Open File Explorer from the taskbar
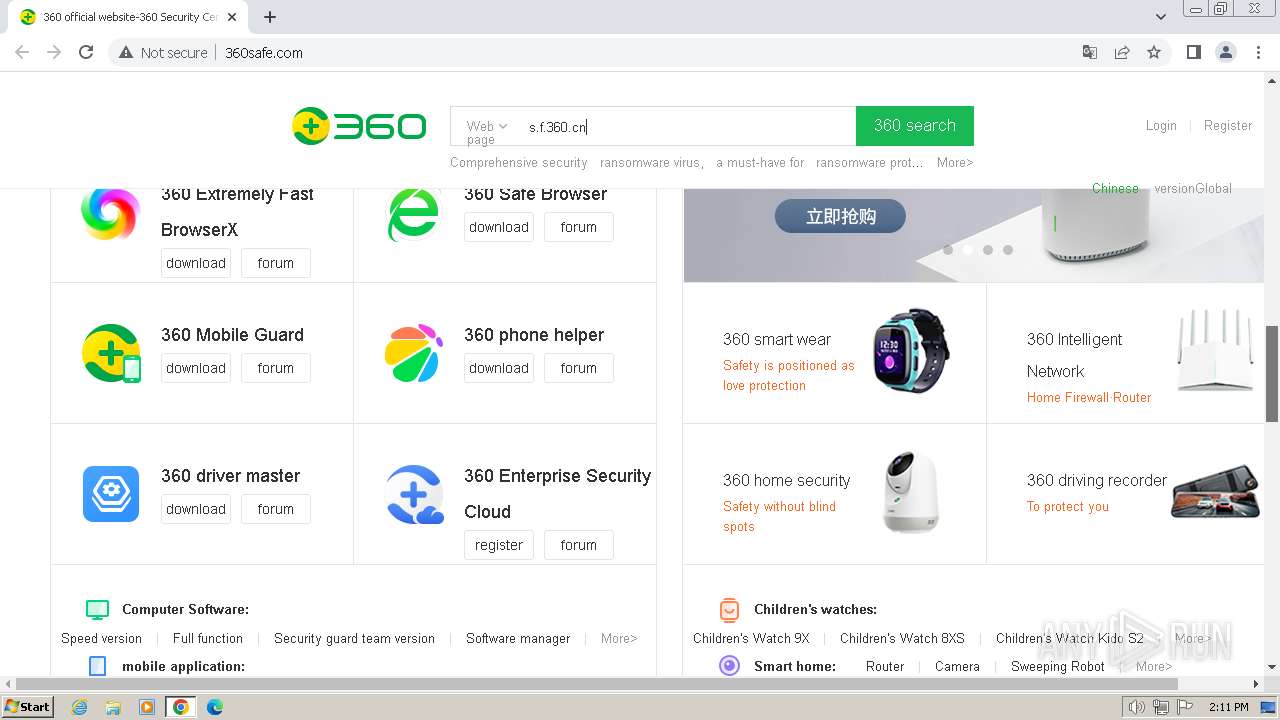This screenshot has width=1280, height=720. coord(113,707)
